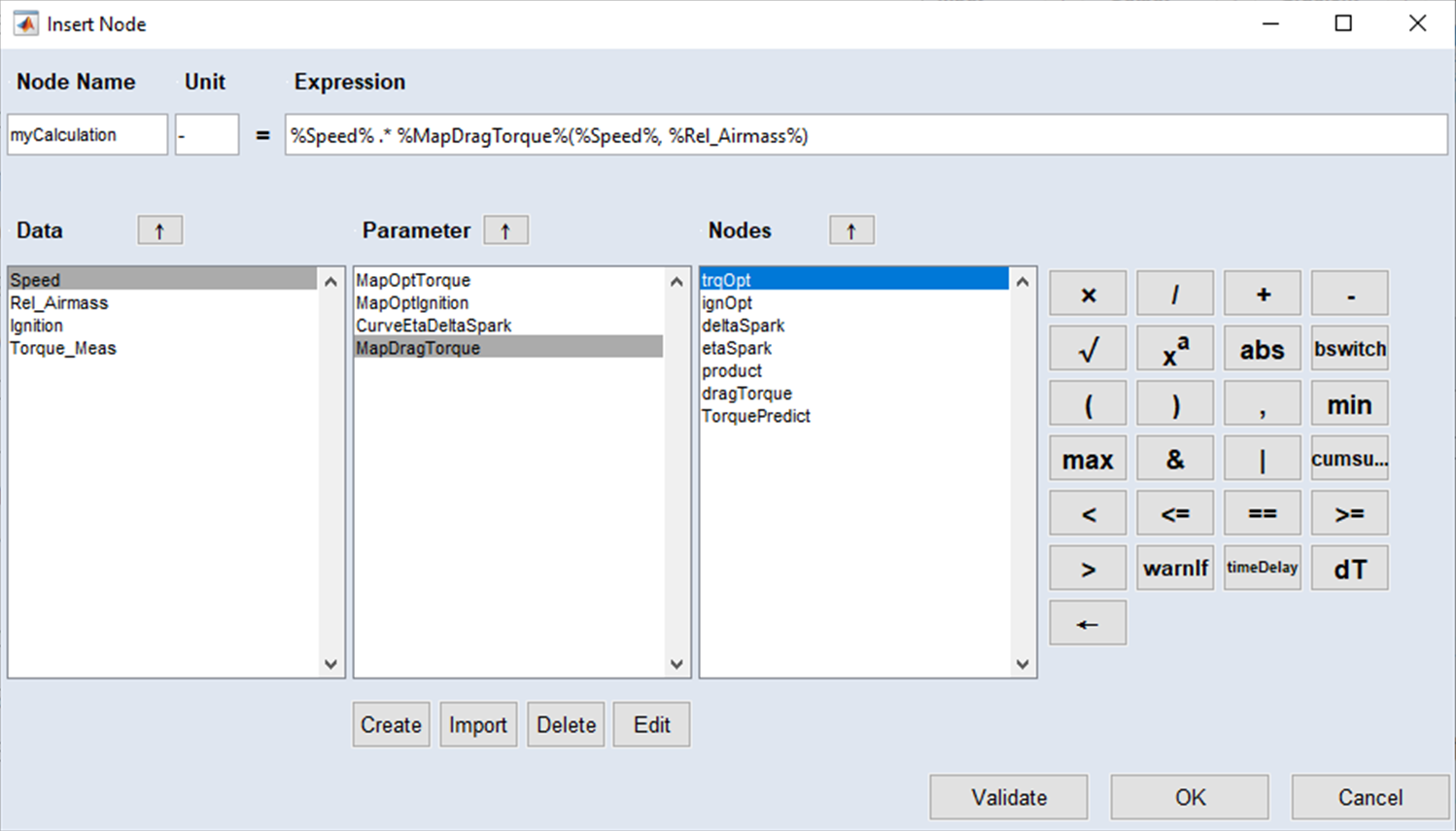The height and width of the screenshot is (831, 1456).
Task: Confirm with the OK button
Action: click(x=1190, y=798)
